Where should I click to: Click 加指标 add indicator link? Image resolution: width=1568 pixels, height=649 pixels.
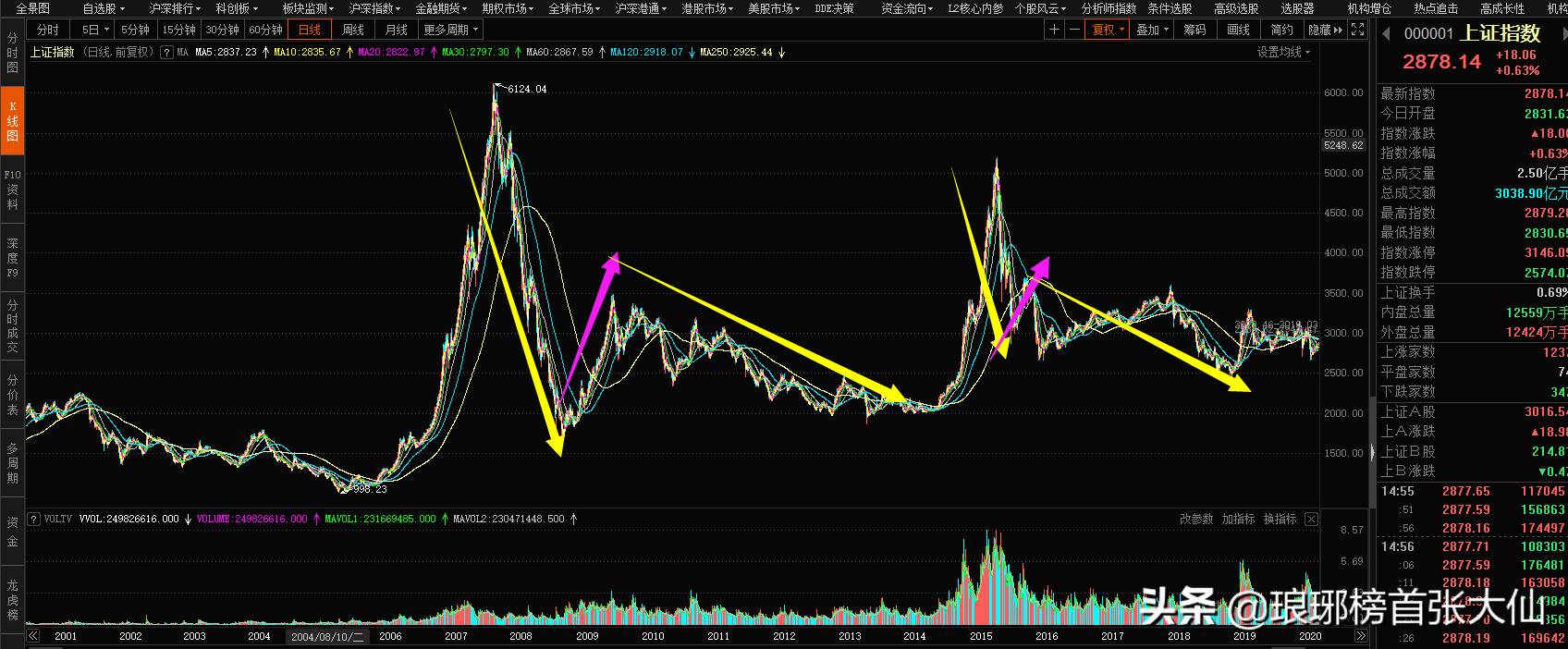coord(1238,520)
